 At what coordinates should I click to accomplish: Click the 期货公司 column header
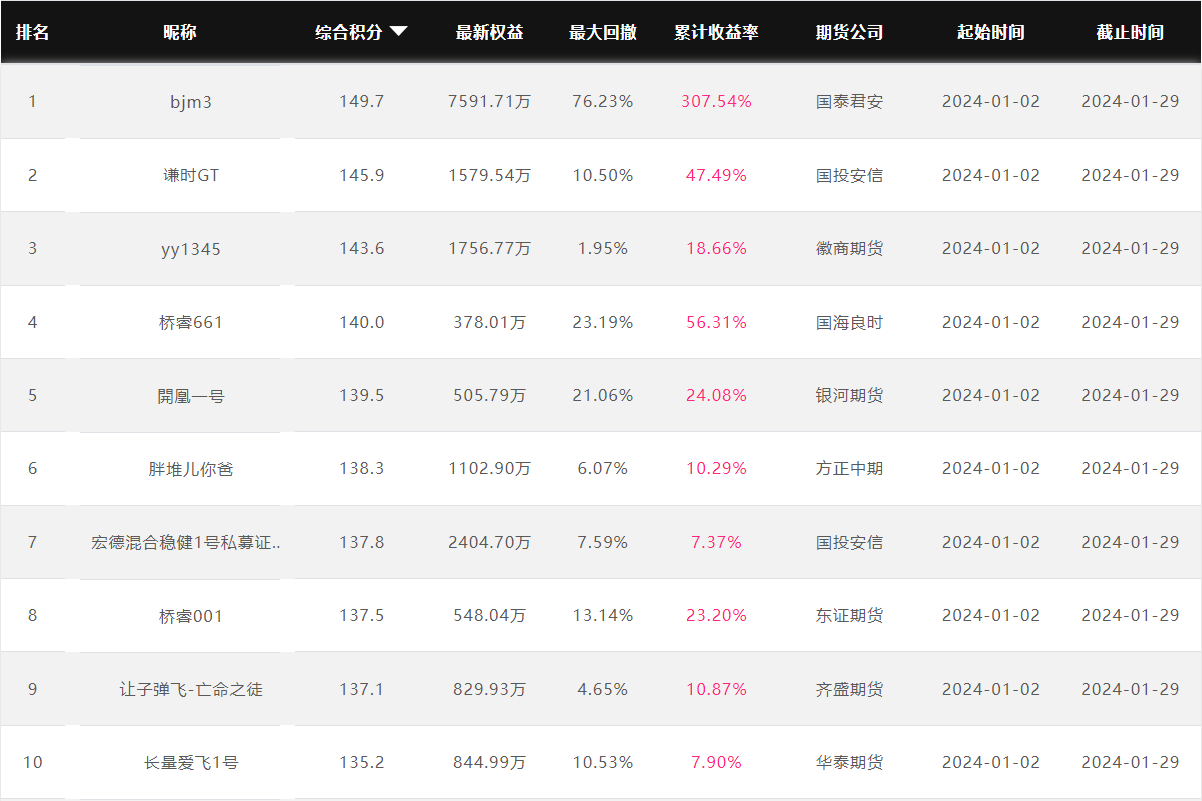[x=849, y=32]
